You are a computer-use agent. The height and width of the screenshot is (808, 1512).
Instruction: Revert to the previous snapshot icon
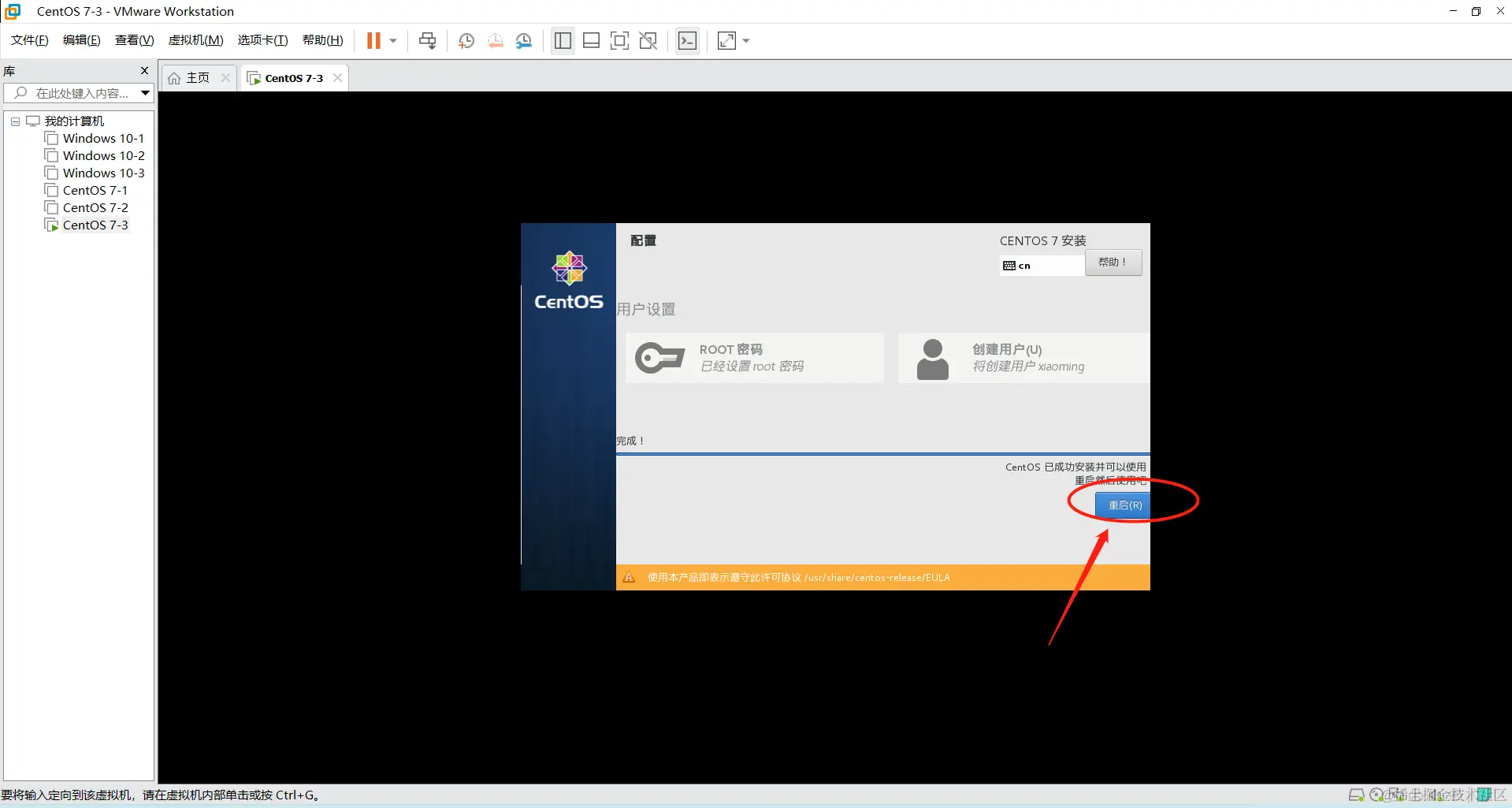496,41
